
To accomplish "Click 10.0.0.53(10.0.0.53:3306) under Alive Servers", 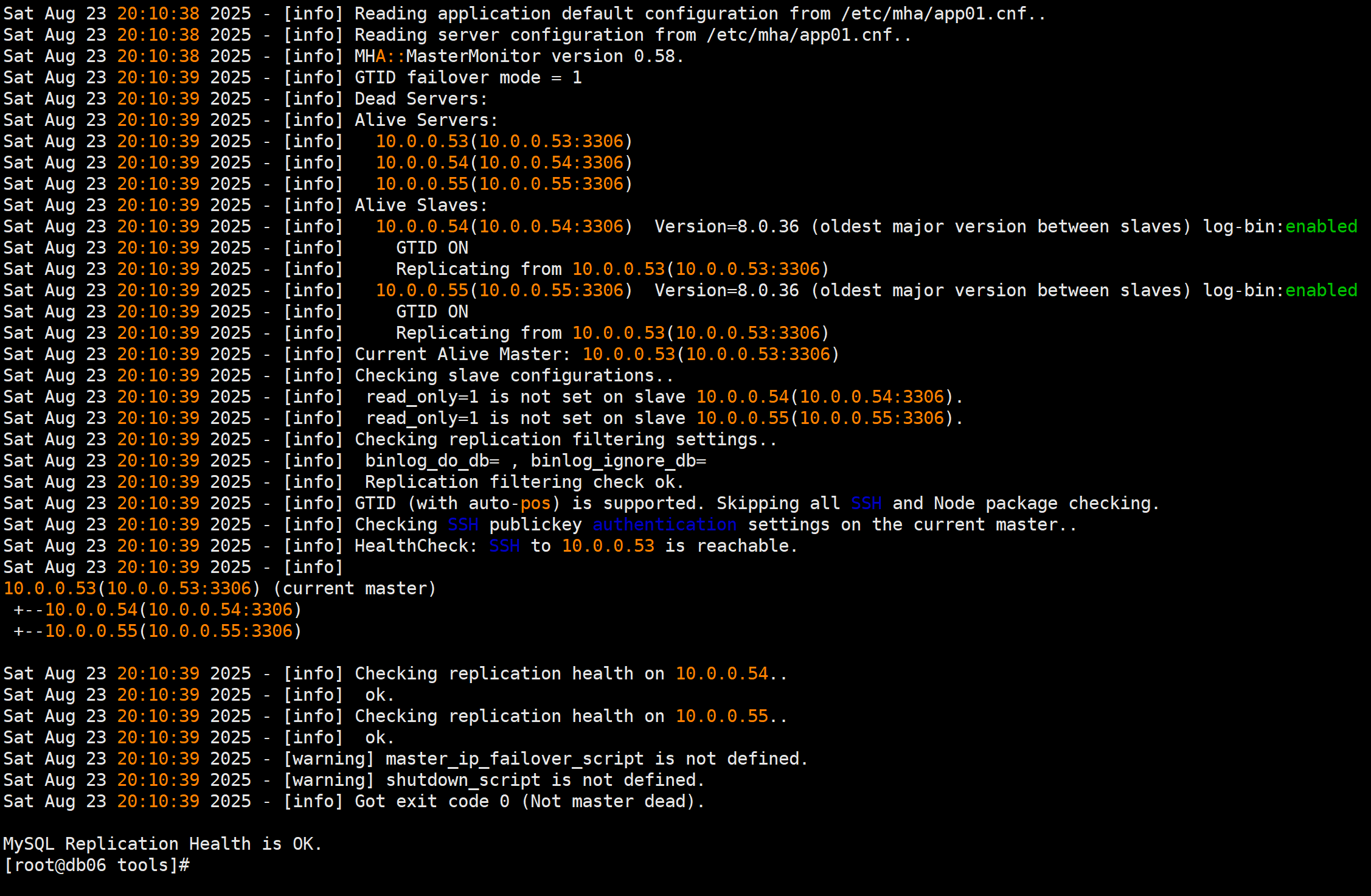I will tap(504, 141).
